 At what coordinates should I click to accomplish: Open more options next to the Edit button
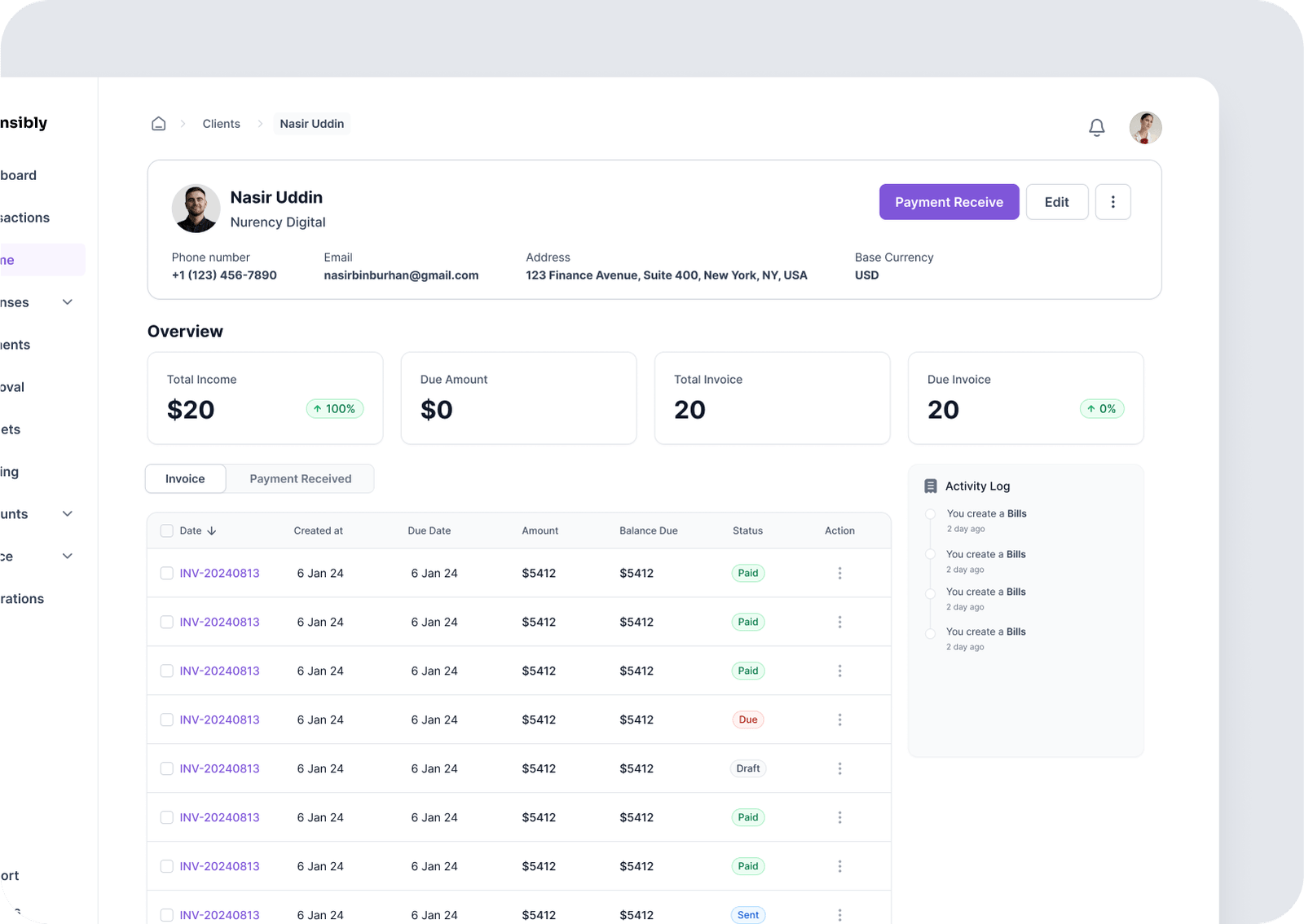tap(1112, 202)
